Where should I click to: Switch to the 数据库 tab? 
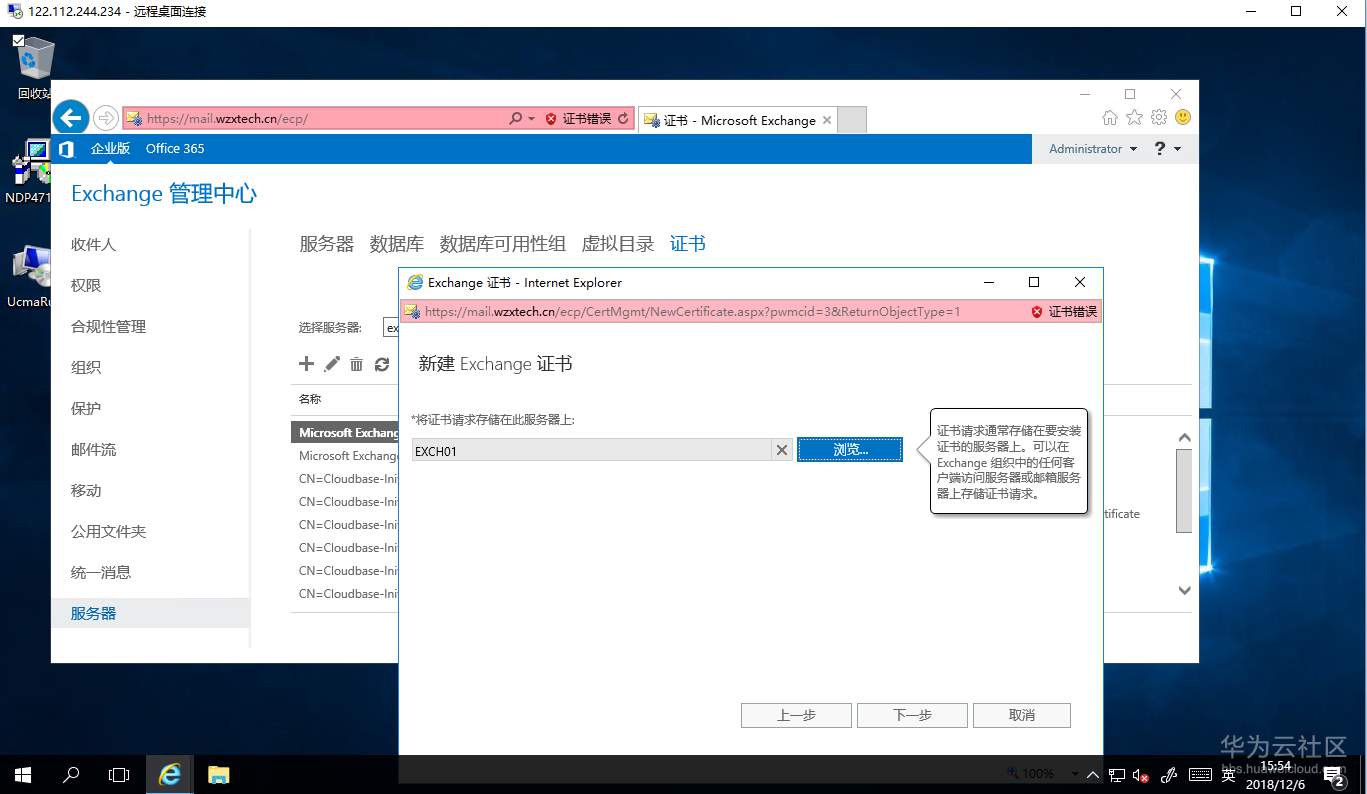(396, 243)
